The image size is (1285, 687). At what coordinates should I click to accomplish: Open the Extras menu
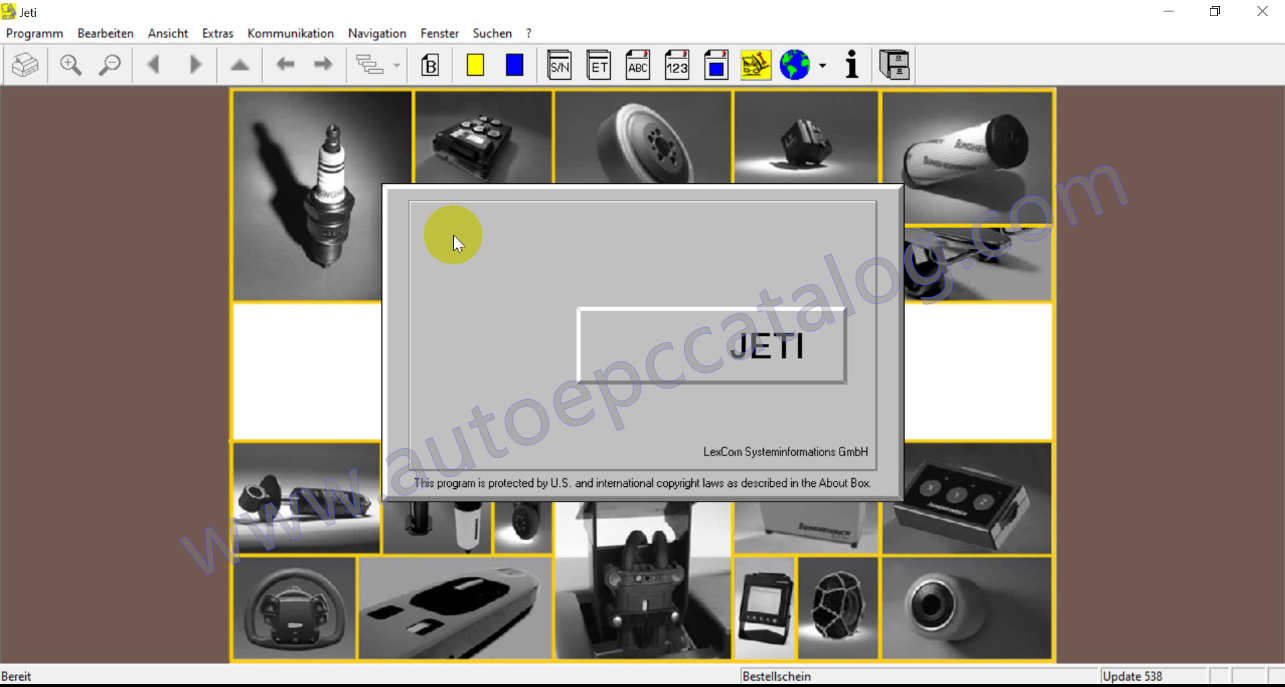click(x=217, y=33)
